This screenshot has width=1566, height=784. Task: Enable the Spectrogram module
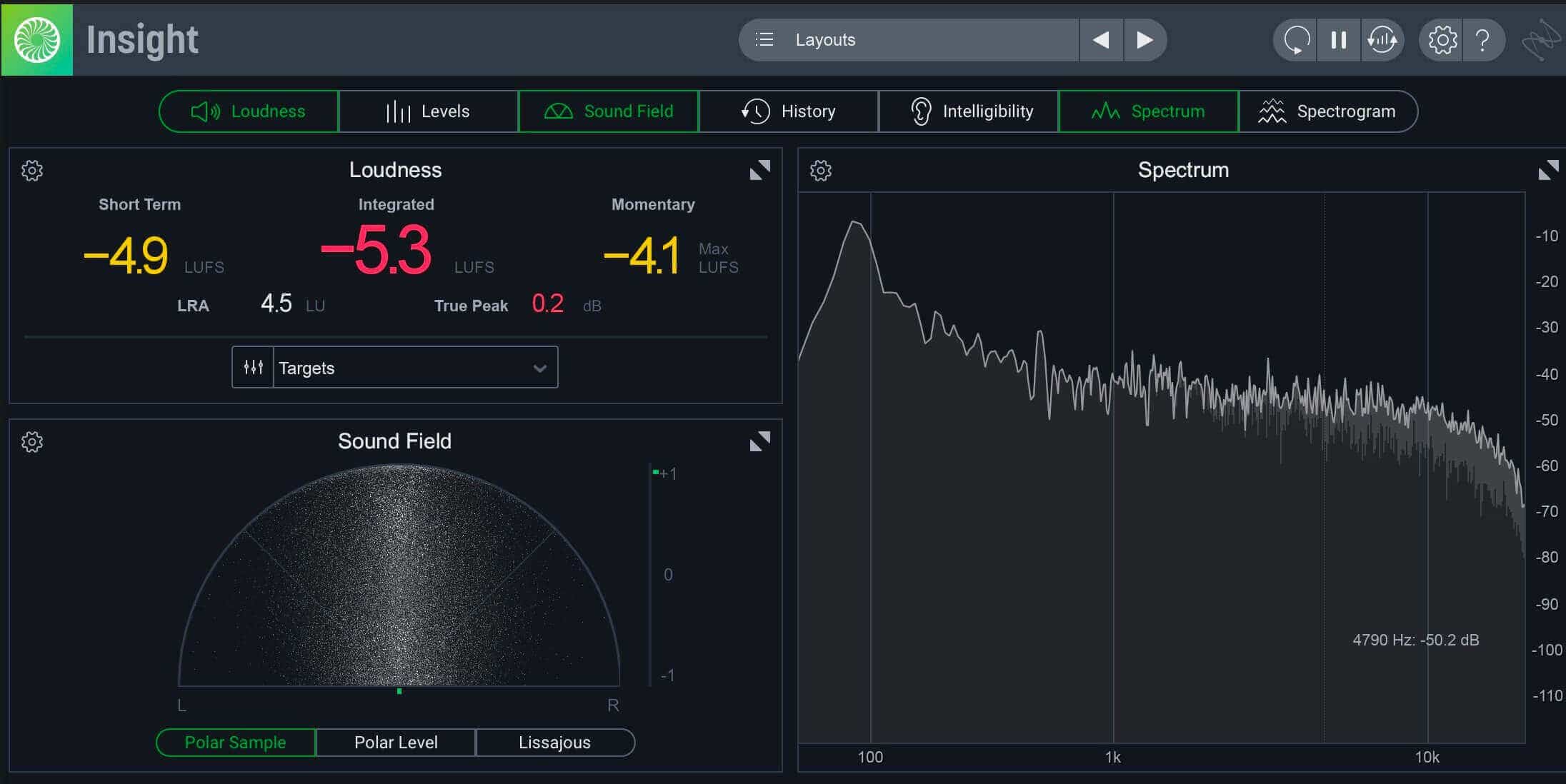(1328, 111)
